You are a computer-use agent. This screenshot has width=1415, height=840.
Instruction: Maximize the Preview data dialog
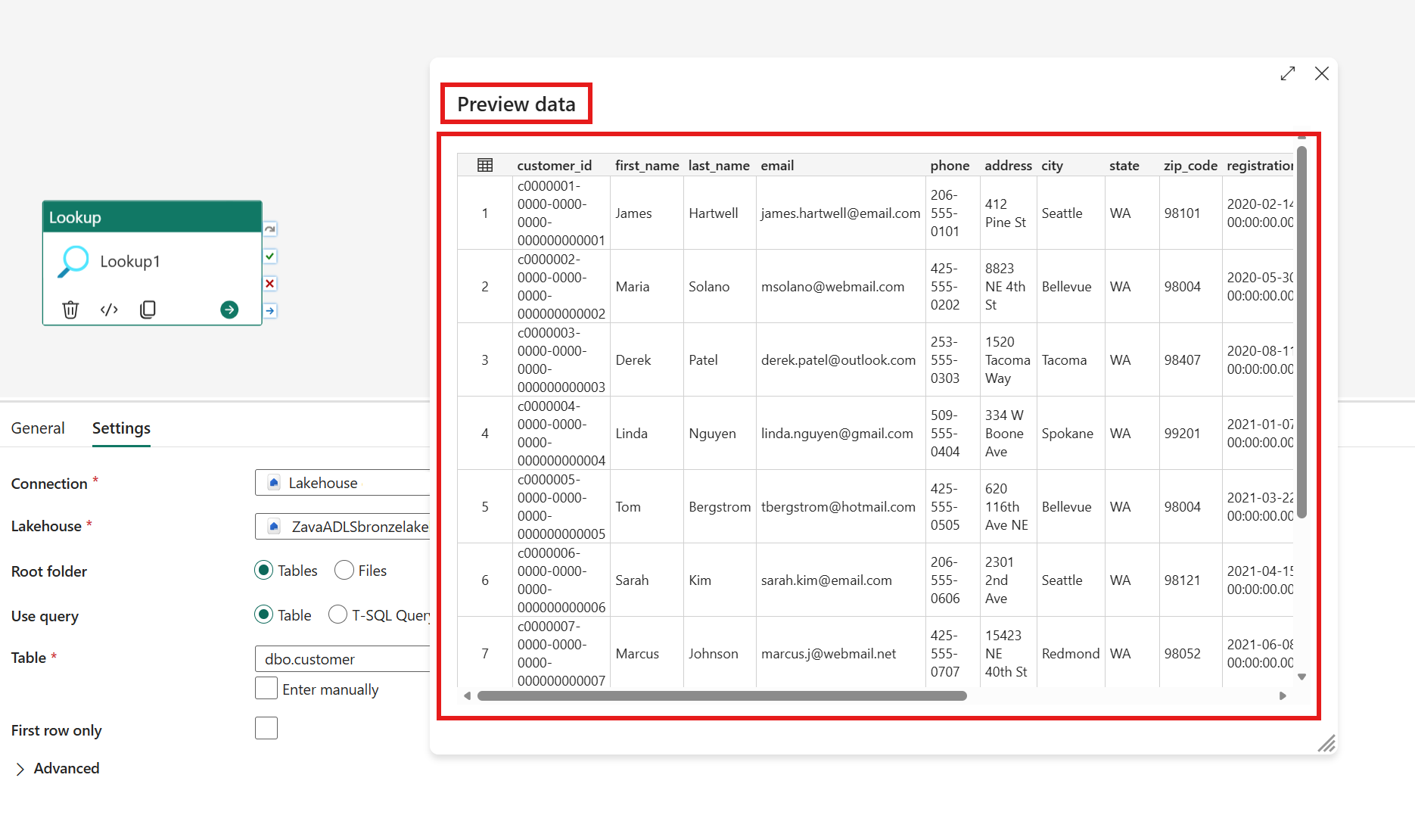[x=1288, y=73]
